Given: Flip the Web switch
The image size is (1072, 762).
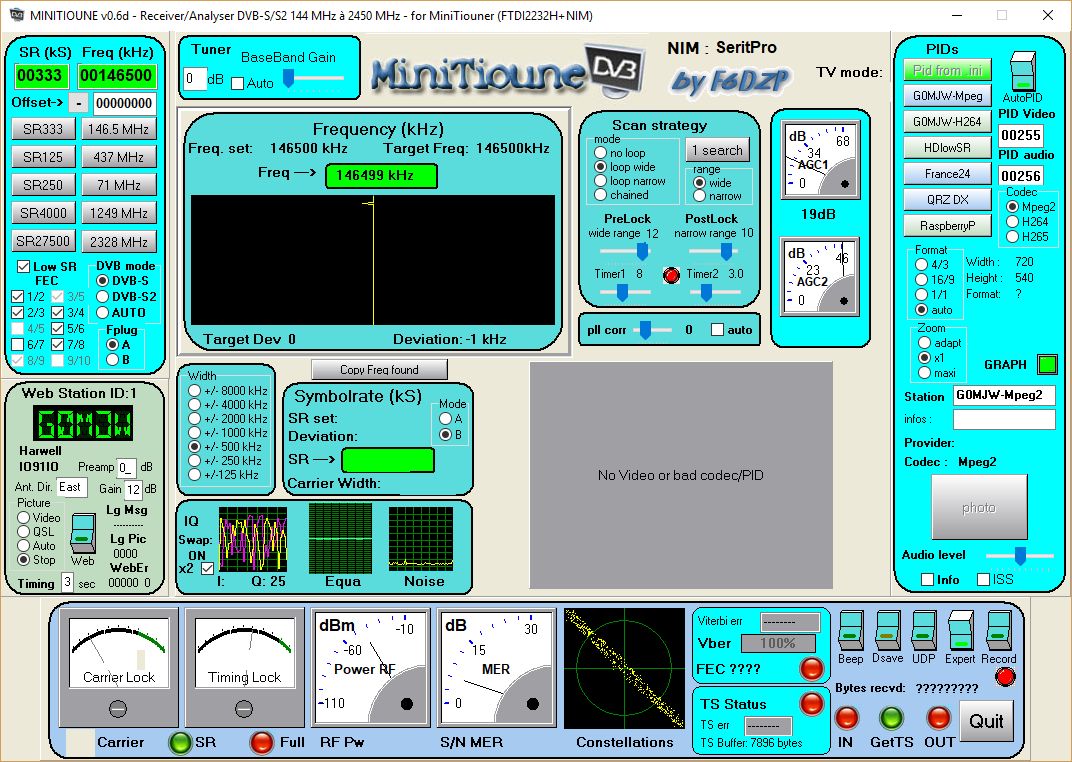Looking at the screenshot, I should [83, 534].
